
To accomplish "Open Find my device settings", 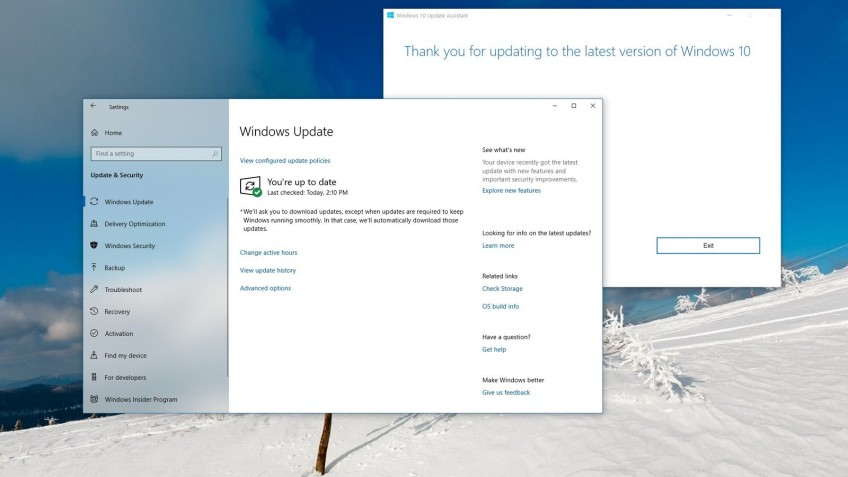I will 125,355.
